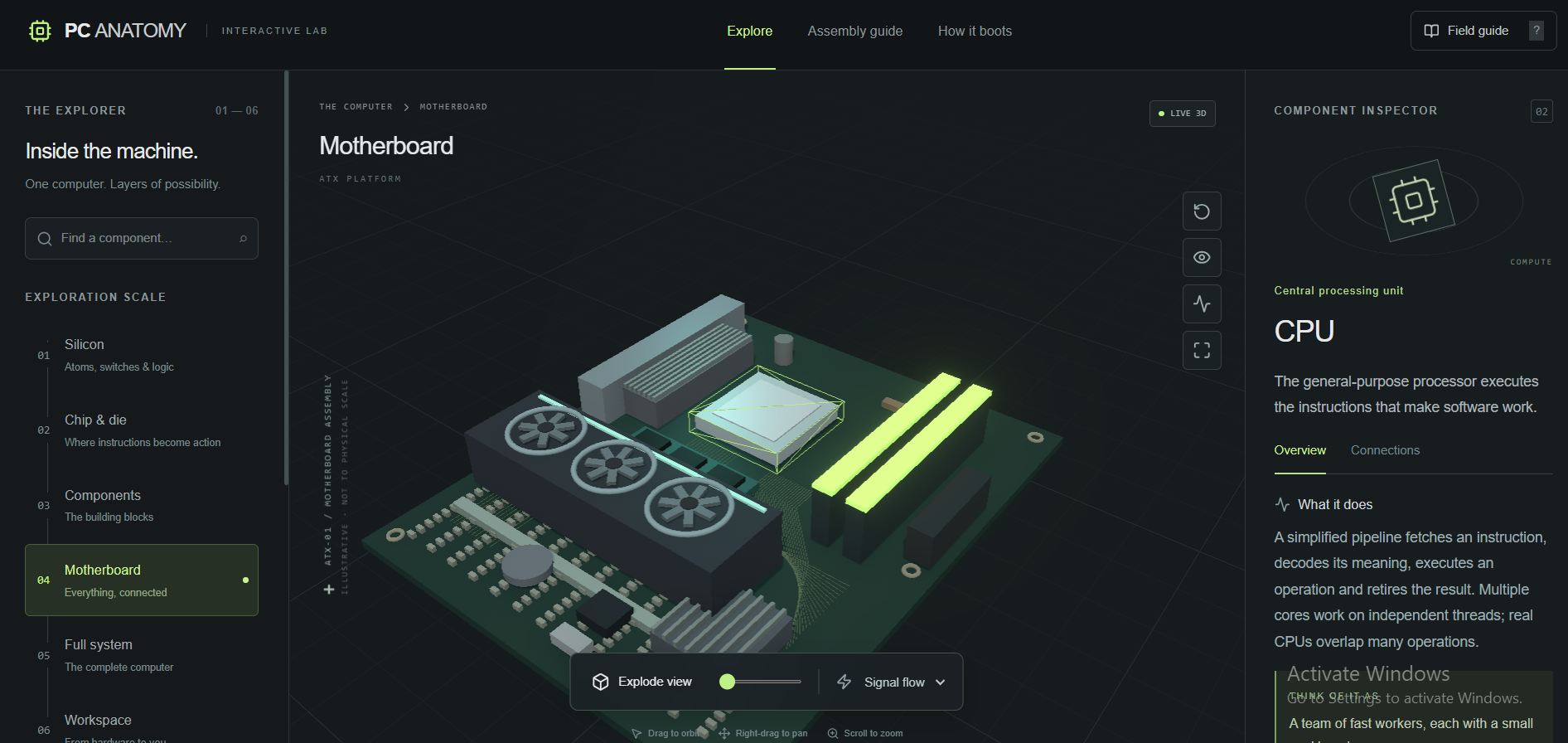Click the Drag to orbit cursor icon
Screen dimensions: 1568x743
636,733
